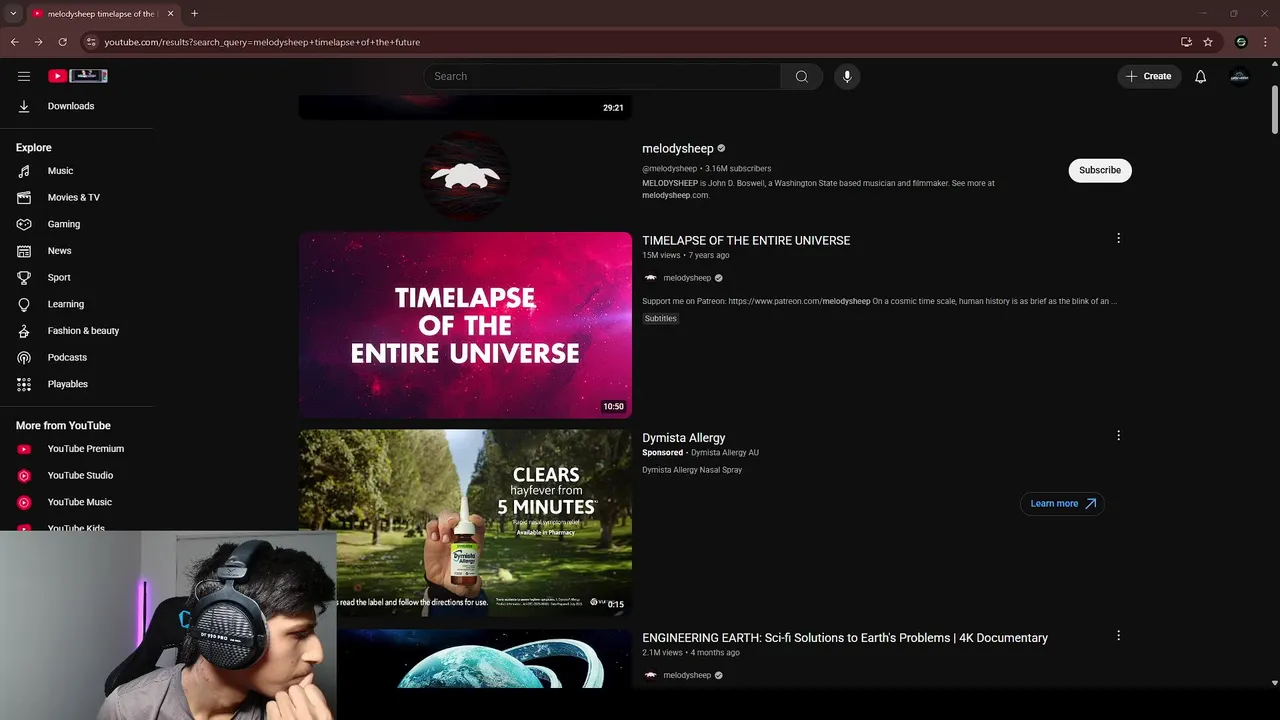Play Timelapse of the Entire Universe thumbnail

[x=465, y=325]
